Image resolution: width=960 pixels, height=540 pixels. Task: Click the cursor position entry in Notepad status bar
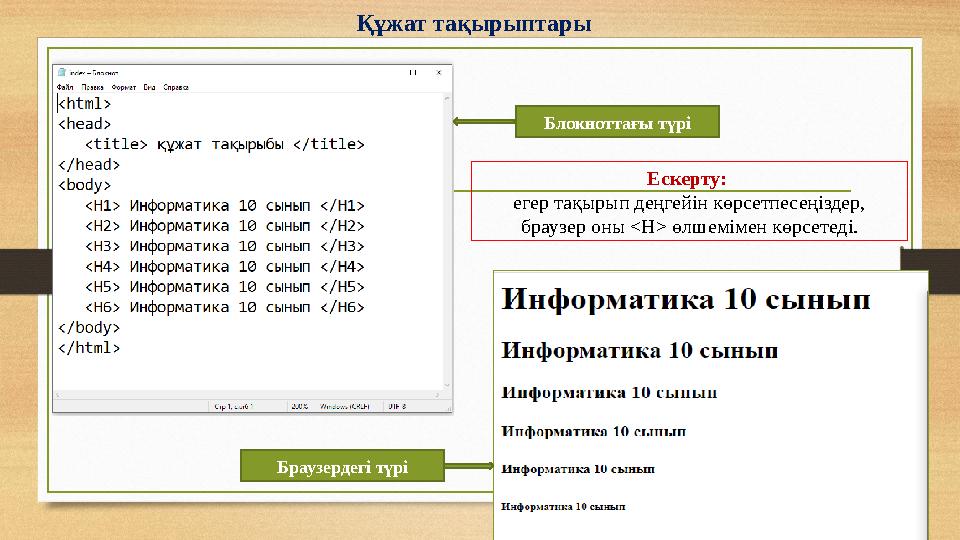(x=233, y=406)
